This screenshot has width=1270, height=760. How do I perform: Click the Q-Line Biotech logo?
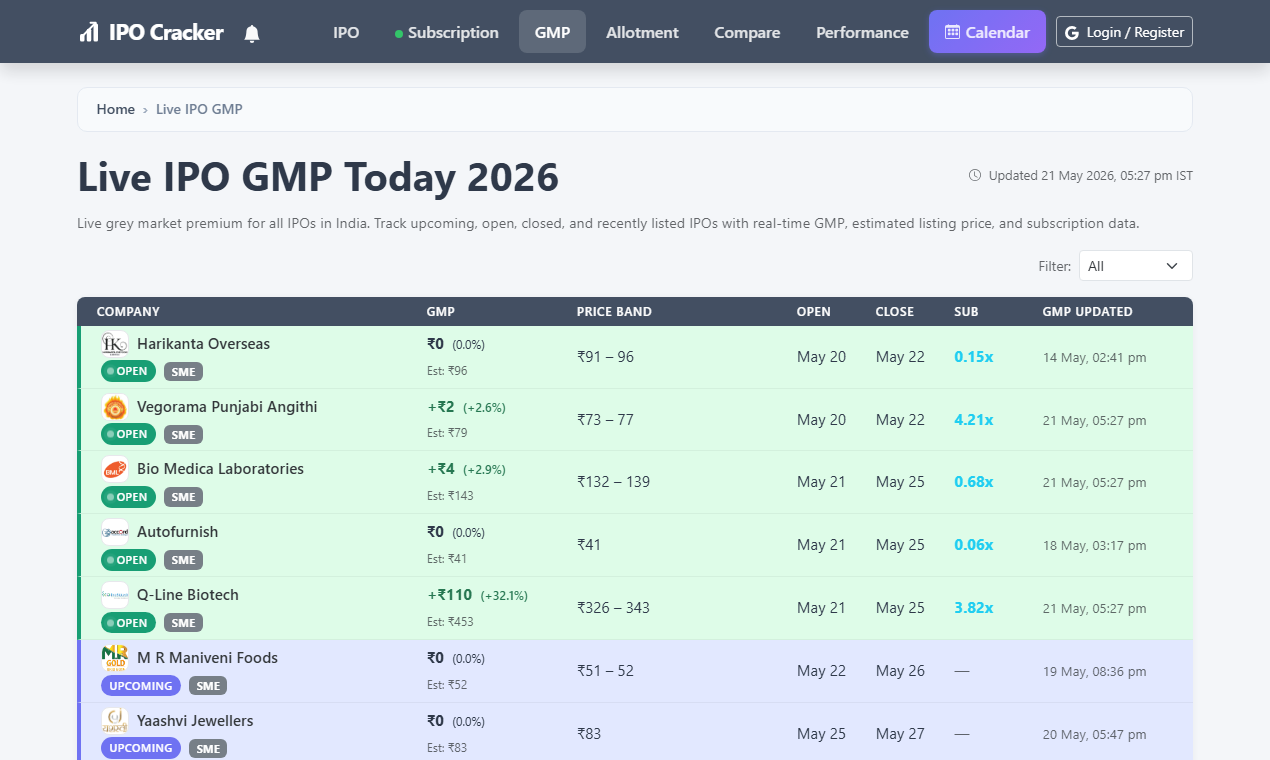tap(115, 595)
